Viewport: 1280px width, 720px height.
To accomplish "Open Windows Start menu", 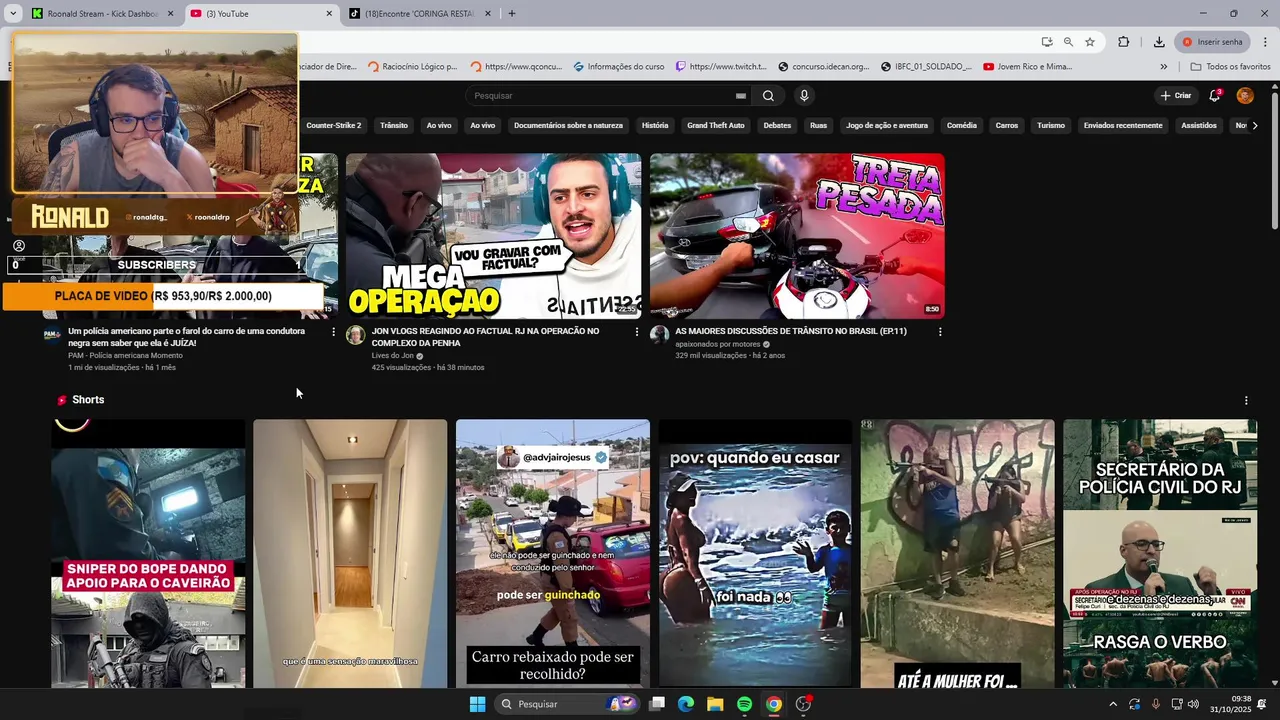I will [x=477, y=704].
